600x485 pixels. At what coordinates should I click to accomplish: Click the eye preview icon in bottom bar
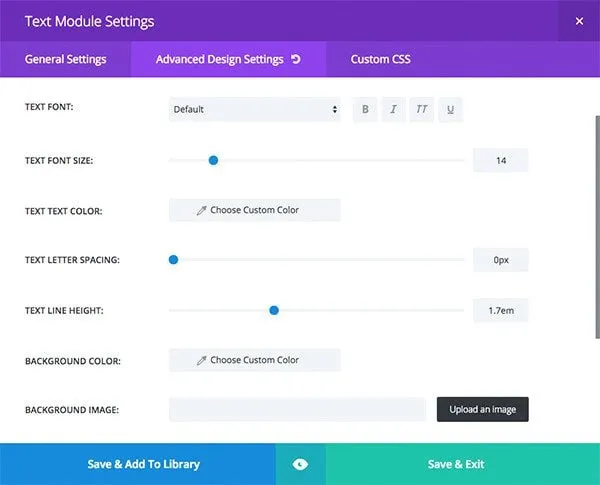click(x=300, y=464)
